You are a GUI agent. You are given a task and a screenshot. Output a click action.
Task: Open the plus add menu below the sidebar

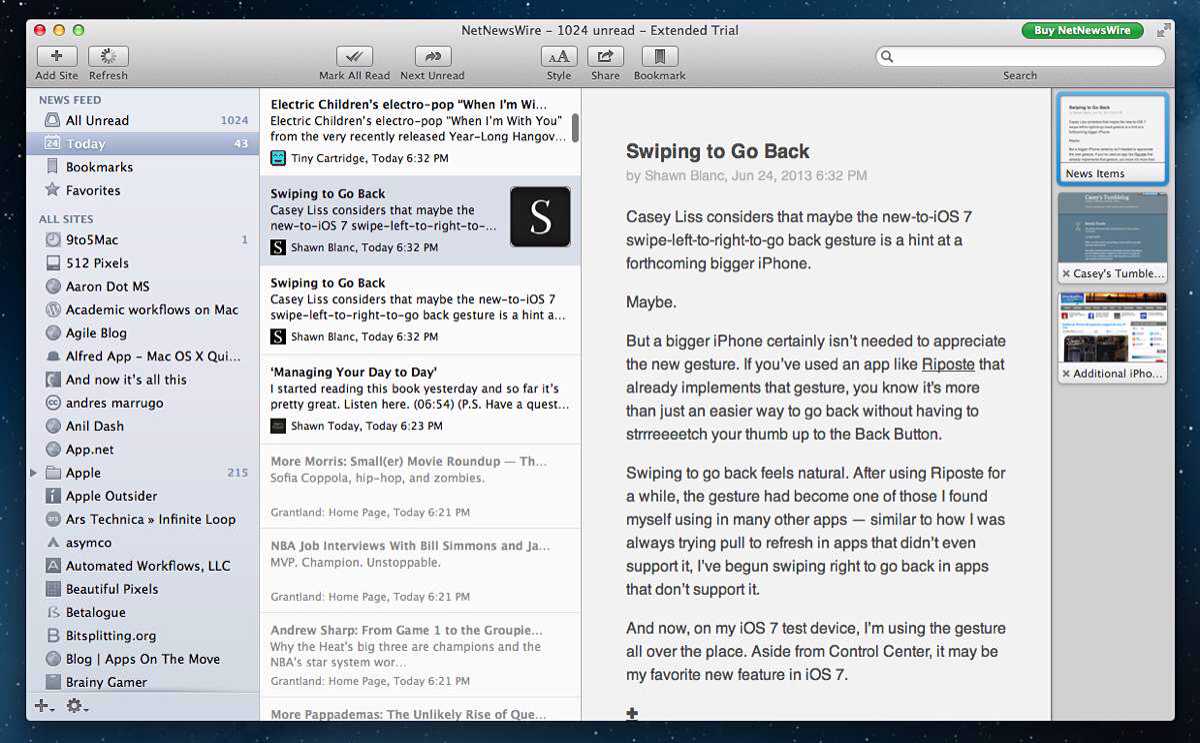45,706
